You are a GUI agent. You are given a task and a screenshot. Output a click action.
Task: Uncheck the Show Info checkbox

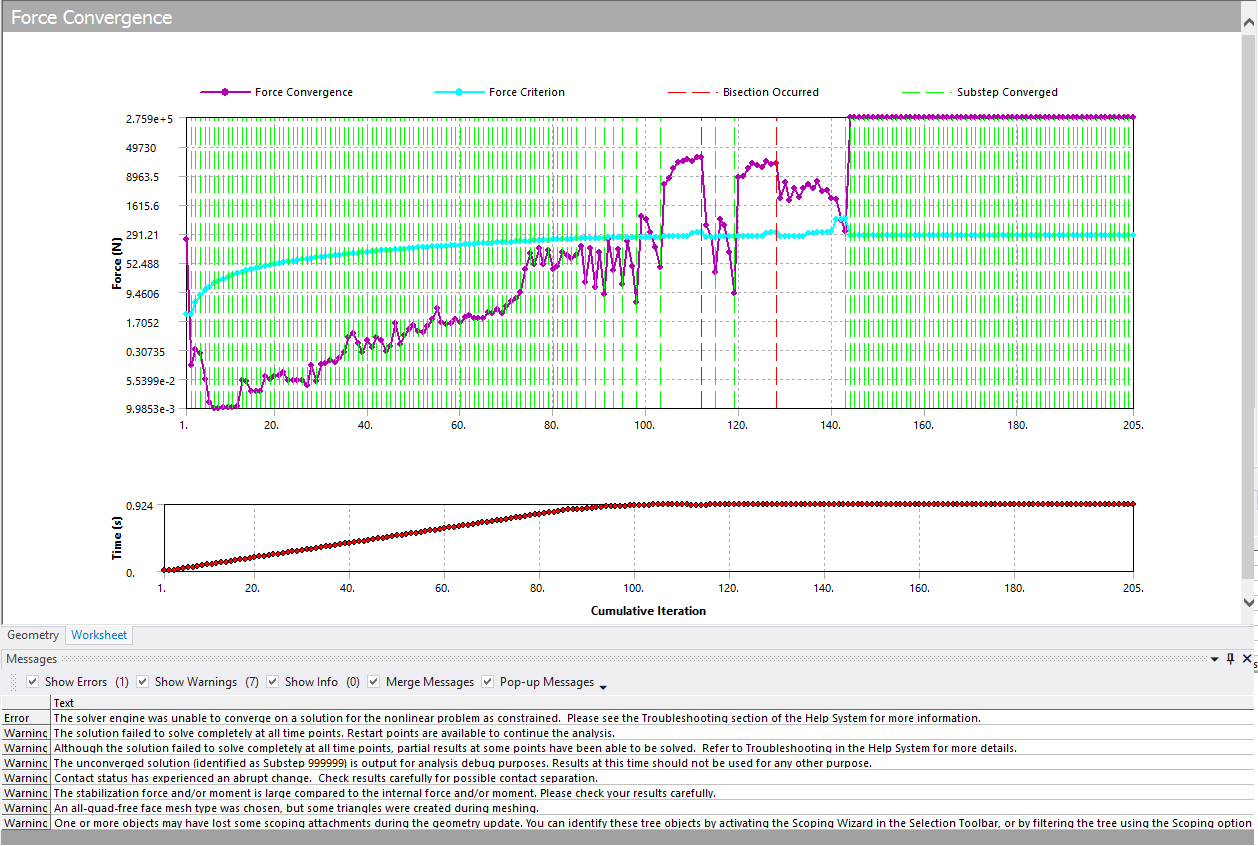click(273, 682)
